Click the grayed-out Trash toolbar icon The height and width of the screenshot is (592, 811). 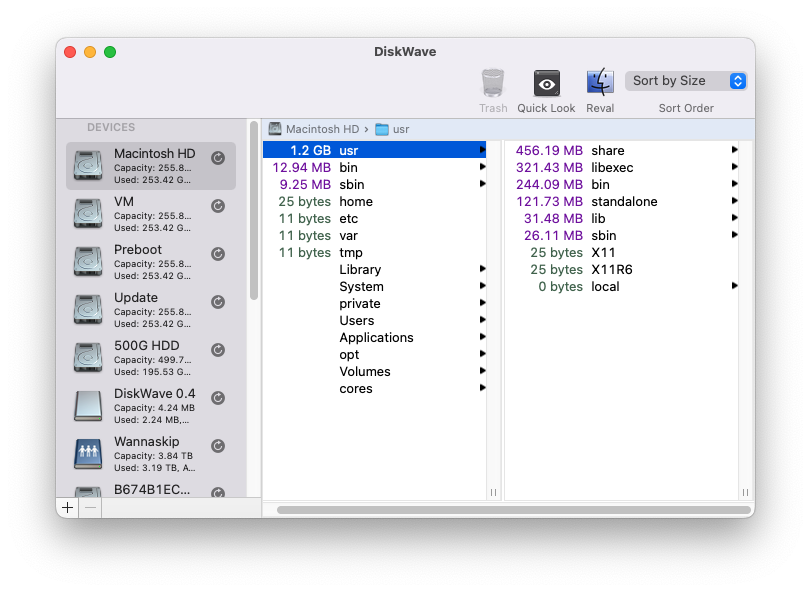[x=493, y=82]
